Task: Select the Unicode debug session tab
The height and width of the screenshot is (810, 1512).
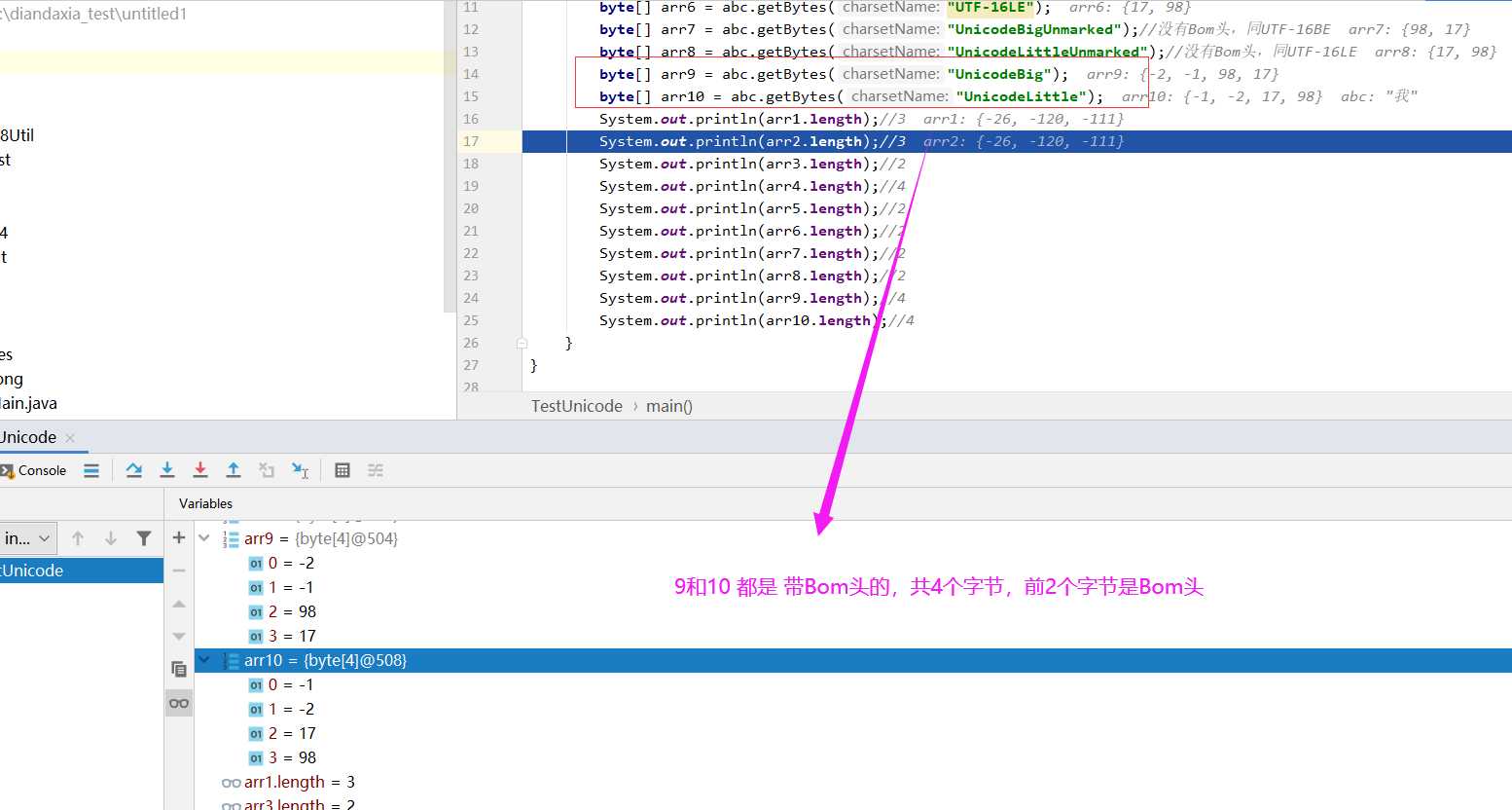Action: (x=28, y=437)
